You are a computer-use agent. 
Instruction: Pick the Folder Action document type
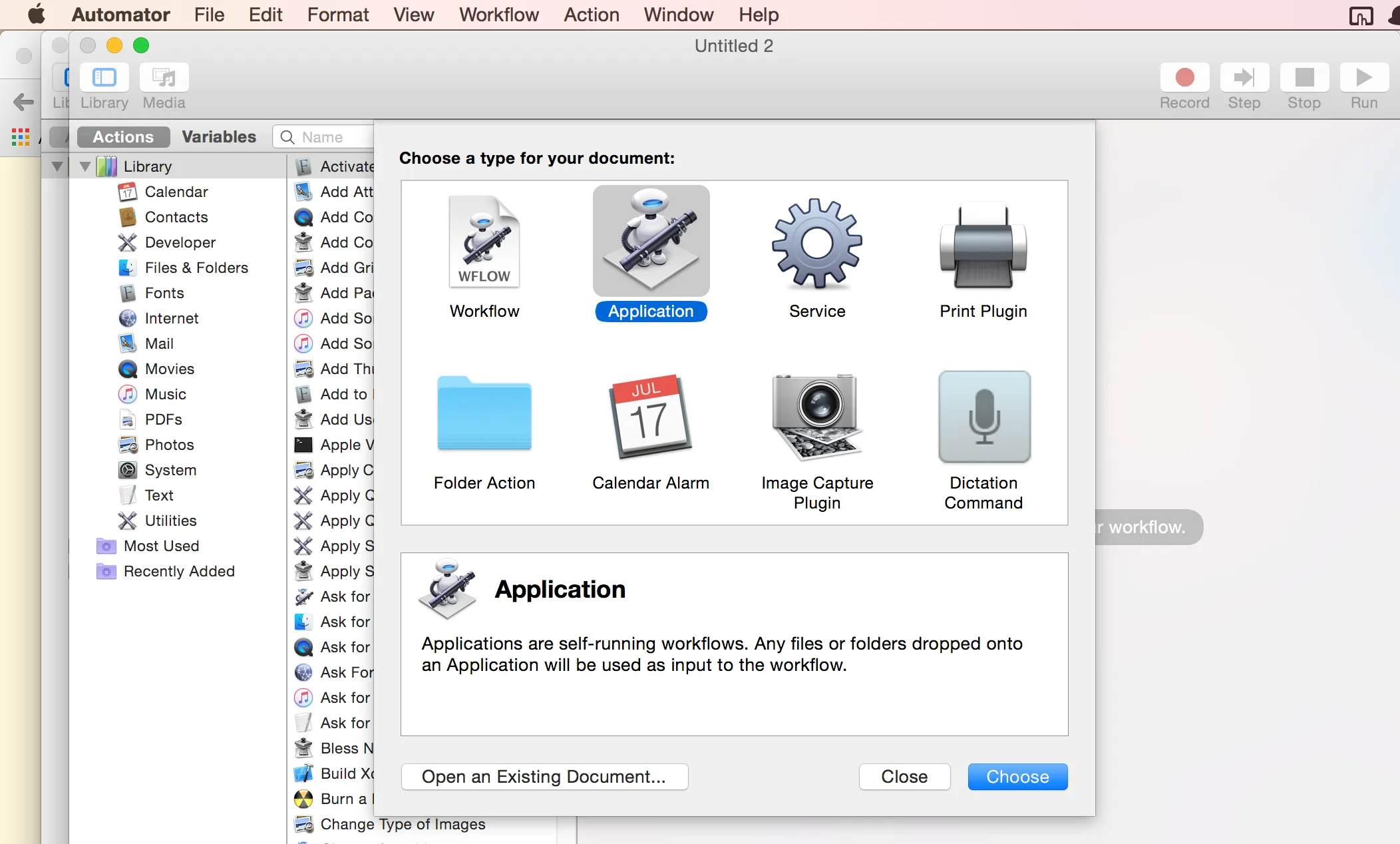point(484,414)
